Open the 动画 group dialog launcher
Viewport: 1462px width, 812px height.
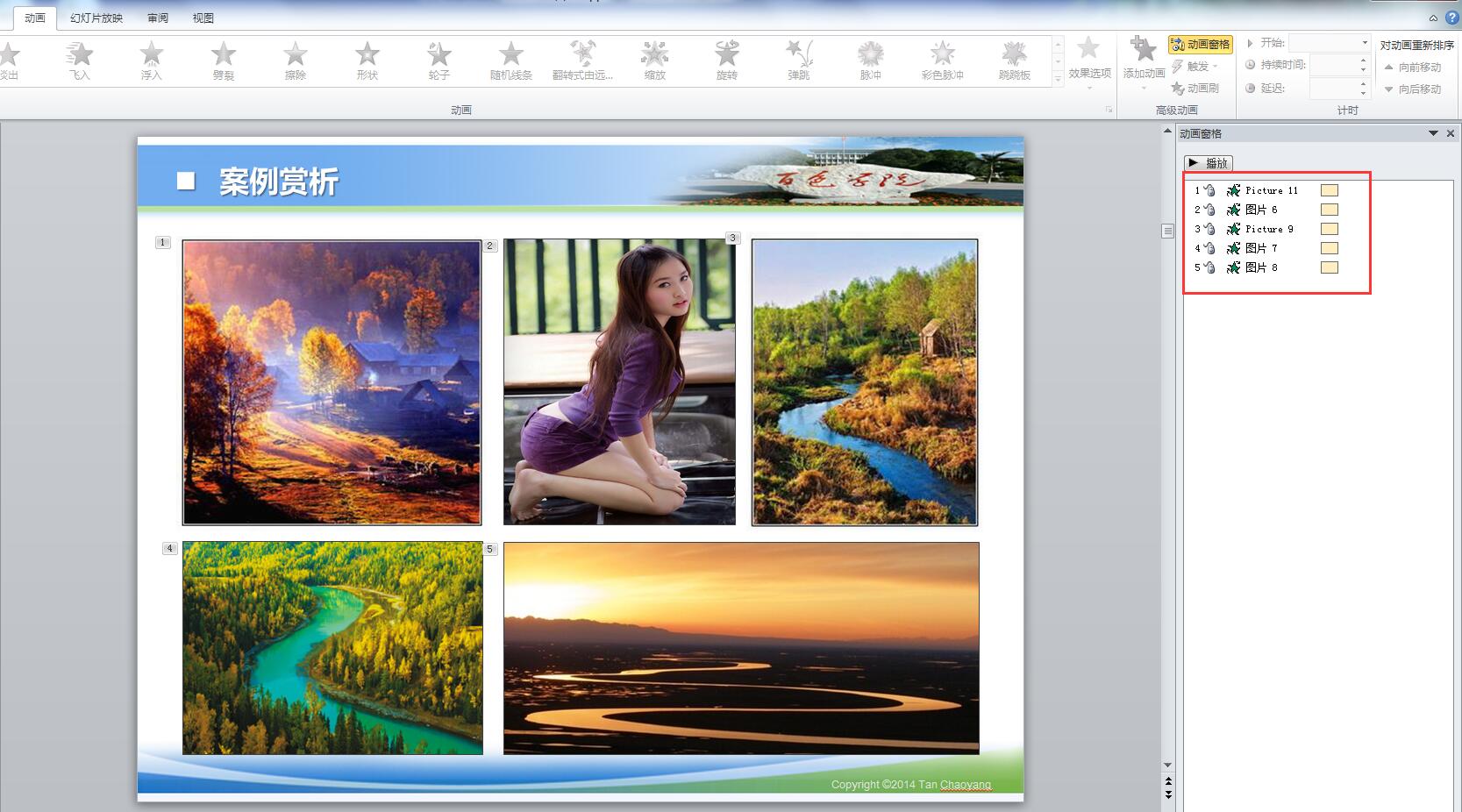click(1109, 110)
